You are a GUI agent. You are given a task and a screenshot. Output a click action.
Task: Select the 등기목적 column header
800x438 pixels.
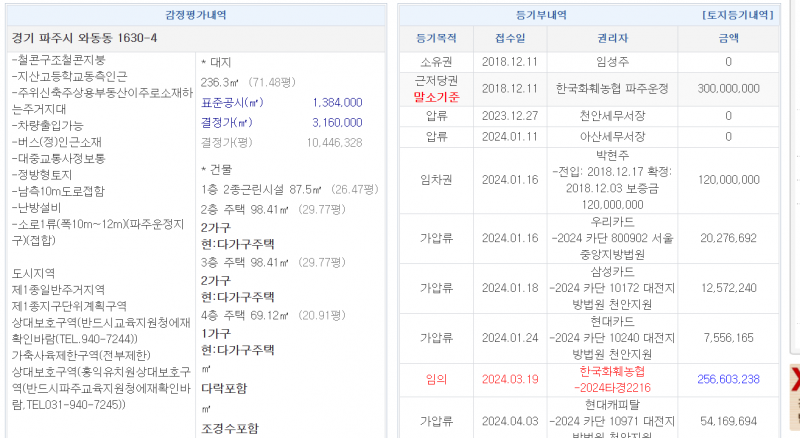435,38
